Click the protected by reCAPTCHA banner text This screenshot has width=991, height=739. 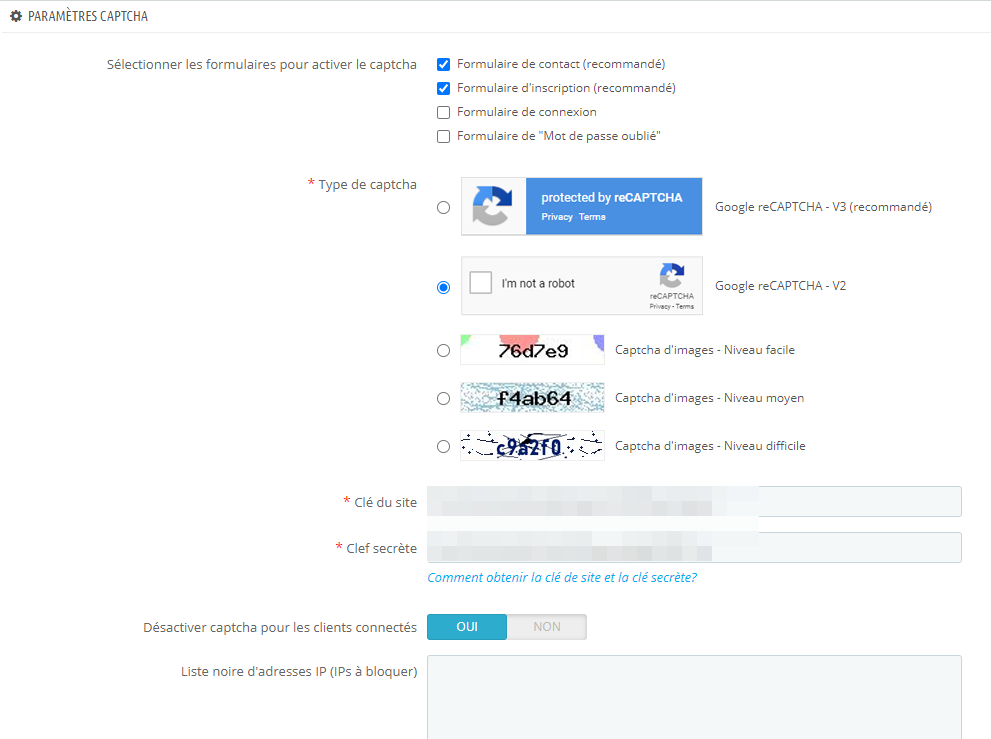click(x=612, y=197)
